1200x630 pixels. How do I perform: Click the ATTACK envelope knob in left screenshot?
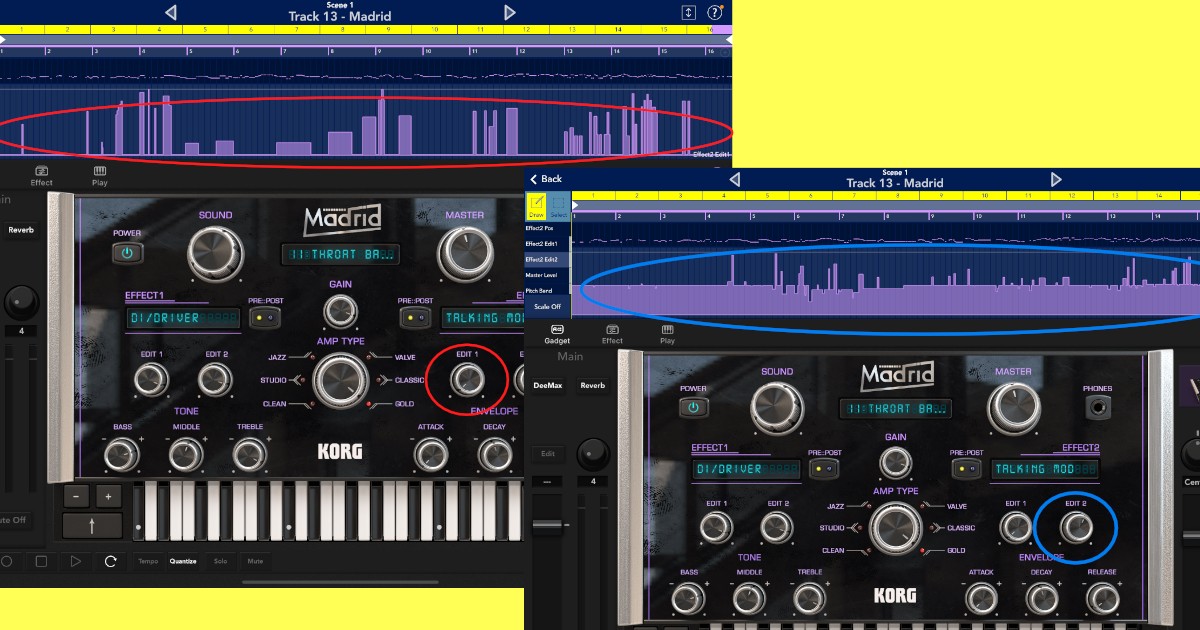(x=431, y=455)
